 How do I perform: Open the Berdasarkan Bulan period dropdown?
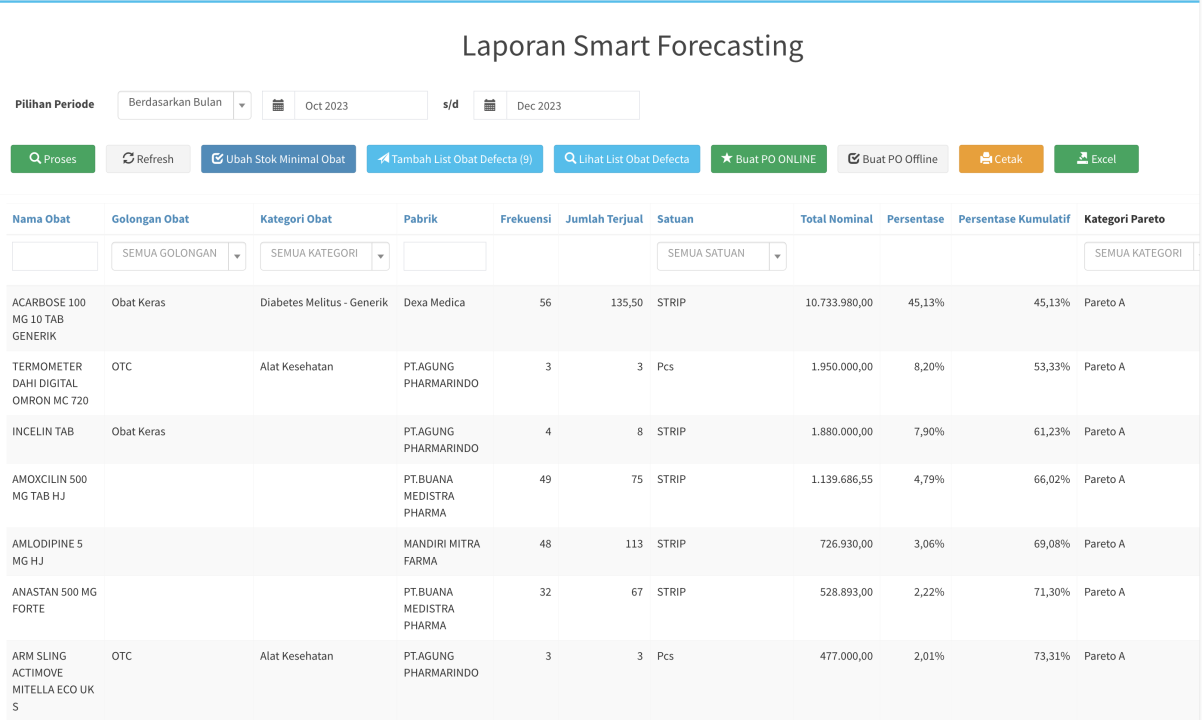pos(185,104)
